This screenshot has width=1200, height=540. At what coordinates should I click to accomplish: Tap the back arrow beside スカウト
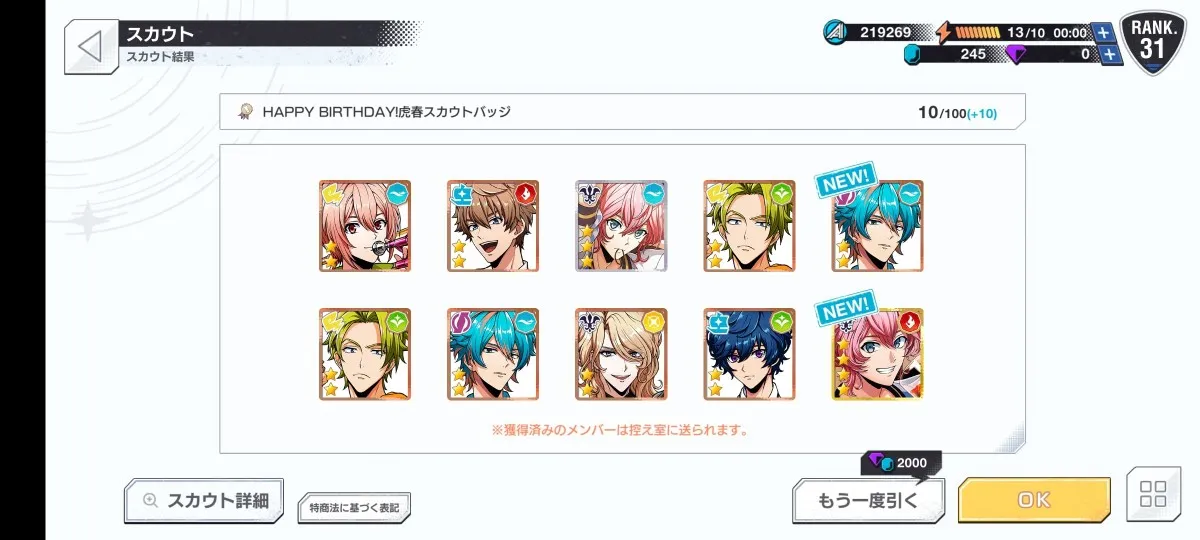click(x=91, y=47)
